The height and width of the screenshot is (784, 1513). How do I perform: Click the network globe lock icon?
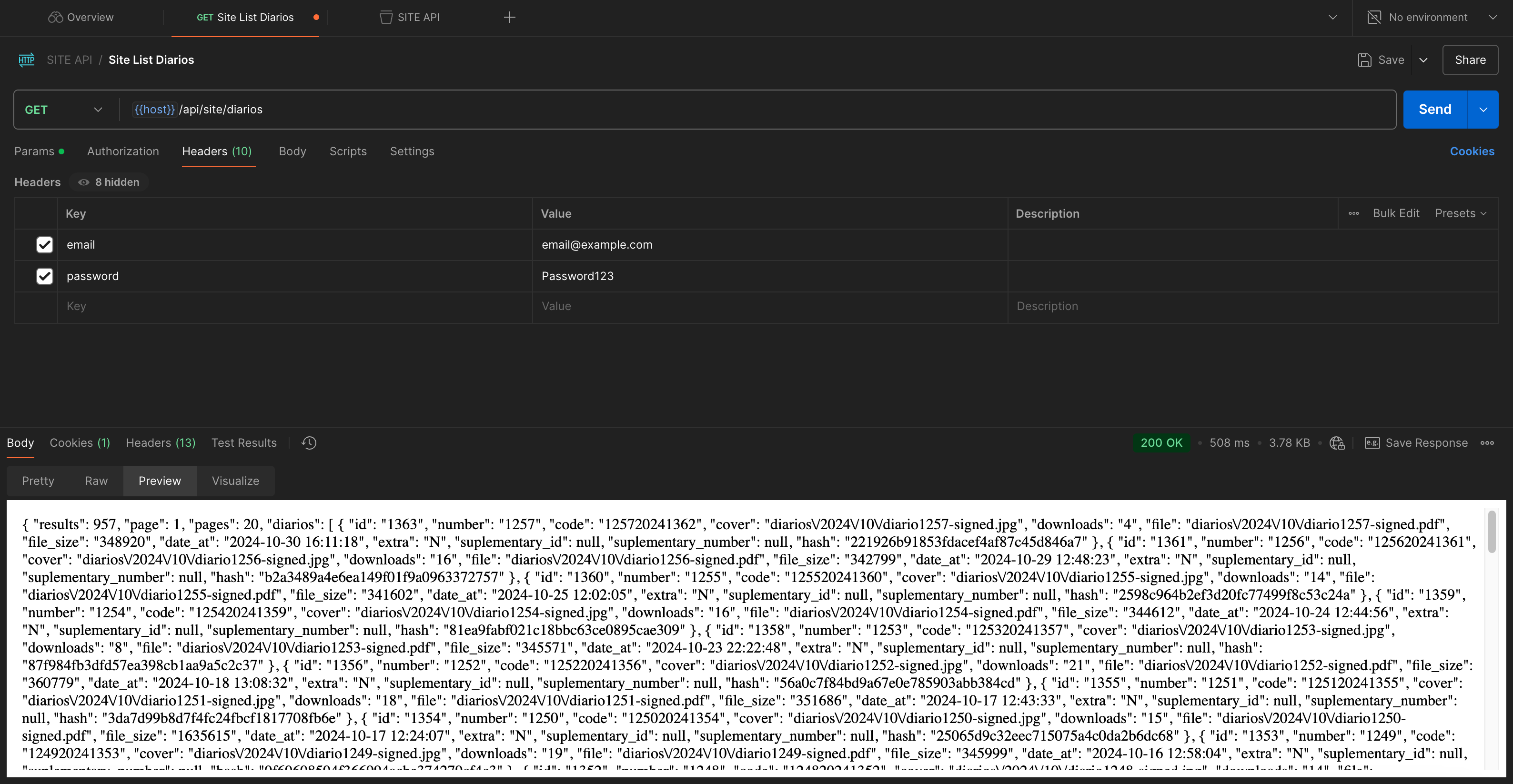[x=1337, y=443]
